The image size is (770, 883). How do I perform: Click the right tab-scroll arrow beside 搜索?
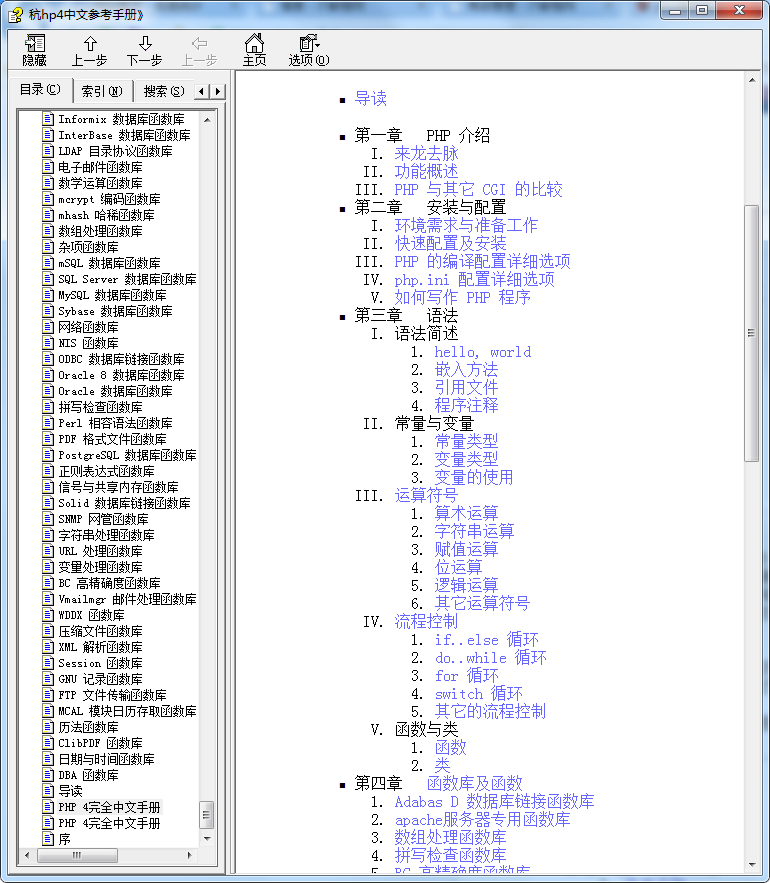[x=217, y=91]
